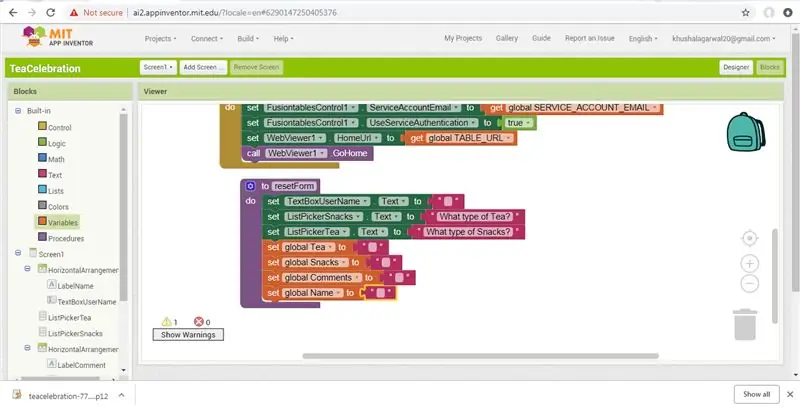
Task: Open the resetForm procedure mutator gear
Action: point(250,186)
